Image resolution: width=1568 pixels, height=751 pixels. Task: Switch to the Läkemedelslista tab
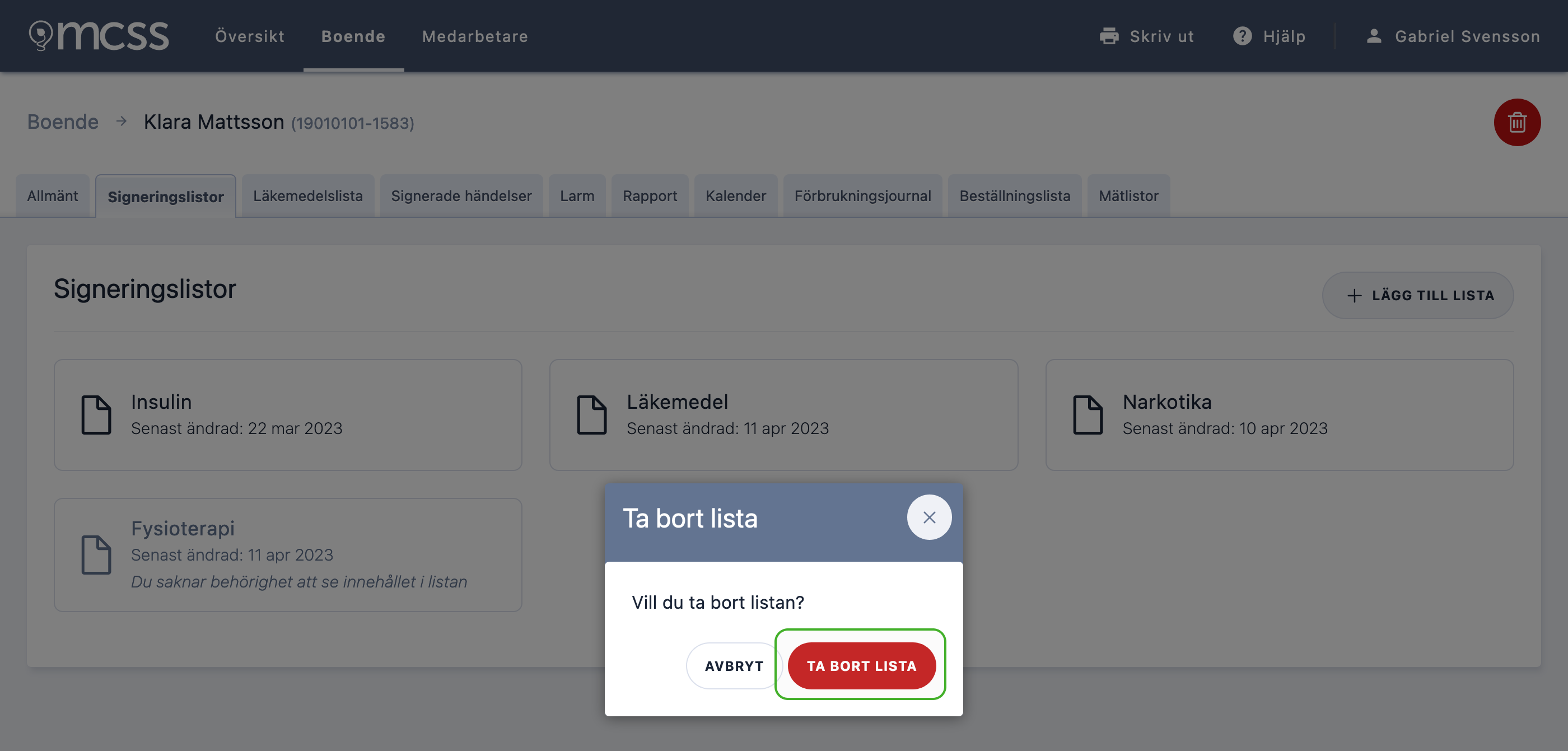tap(308, 195)
